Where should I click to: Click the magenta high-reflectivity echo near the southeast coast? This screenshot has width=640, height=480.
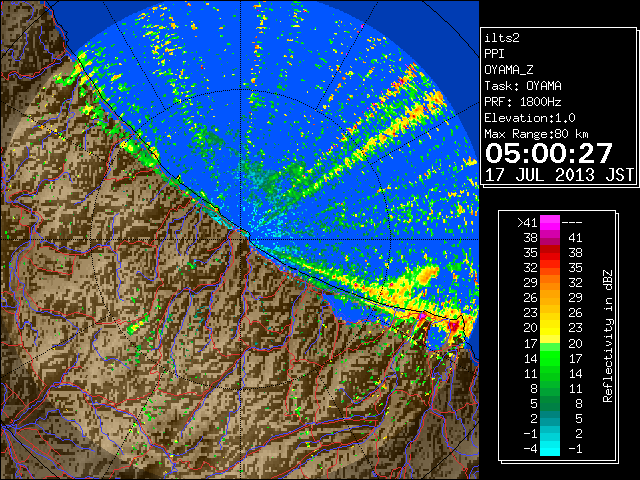422,316
